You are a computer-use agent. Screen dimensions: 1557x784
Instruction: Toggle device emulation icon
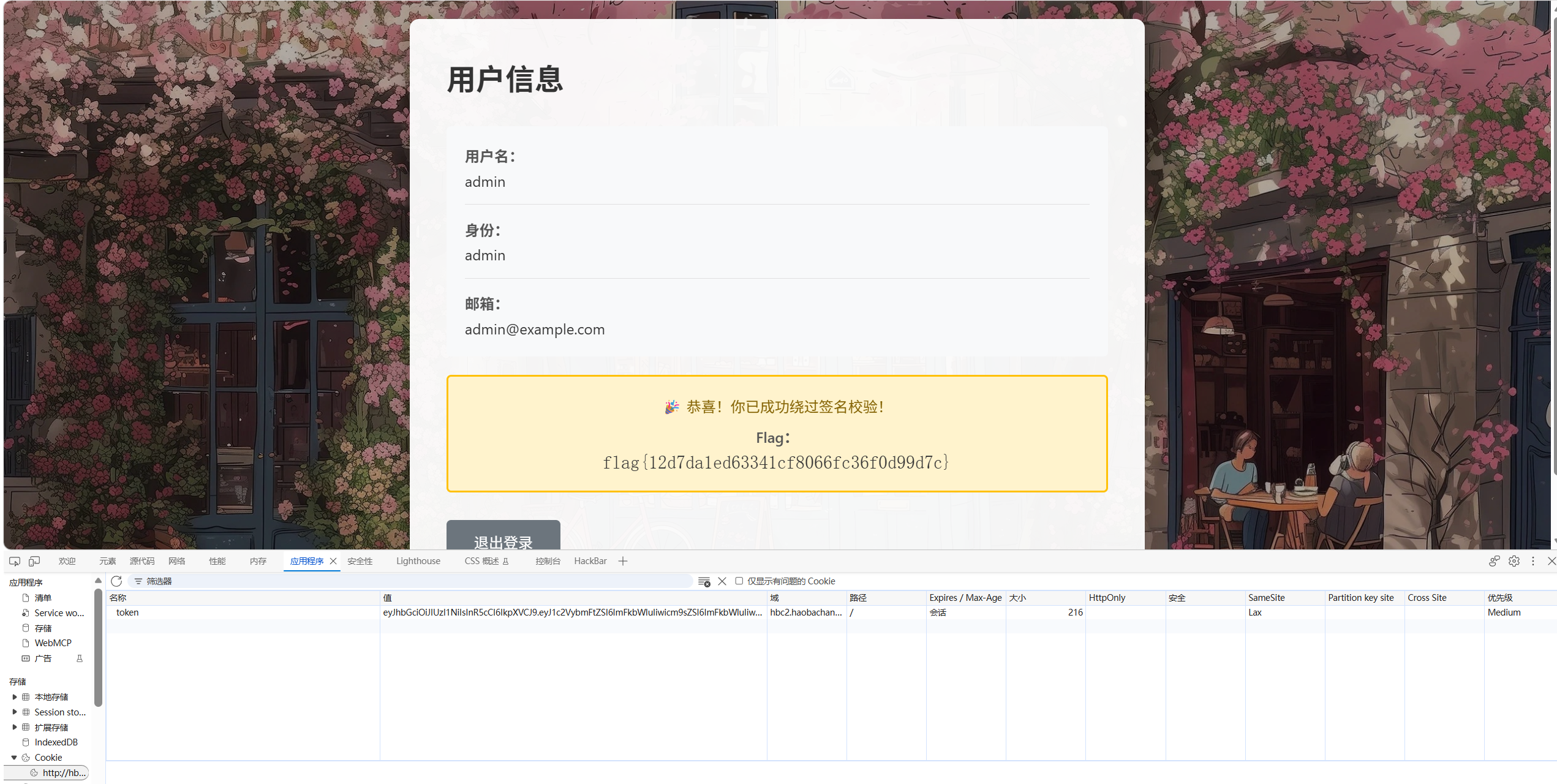pos(34,561)
